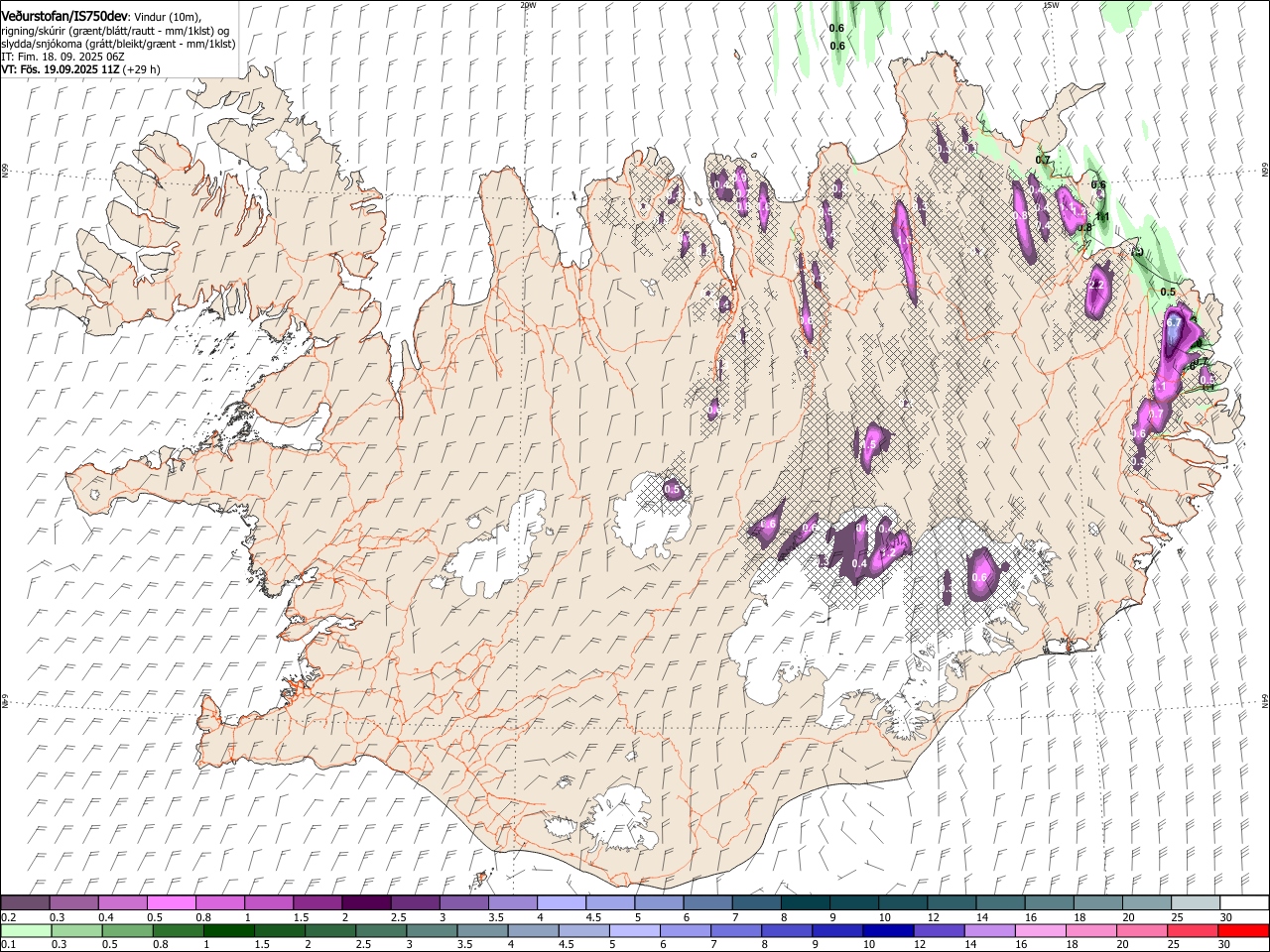Click the white swatch after 30 in the upper legend row
This screenshot has height=952, width=1270.
click(1244, 902)
